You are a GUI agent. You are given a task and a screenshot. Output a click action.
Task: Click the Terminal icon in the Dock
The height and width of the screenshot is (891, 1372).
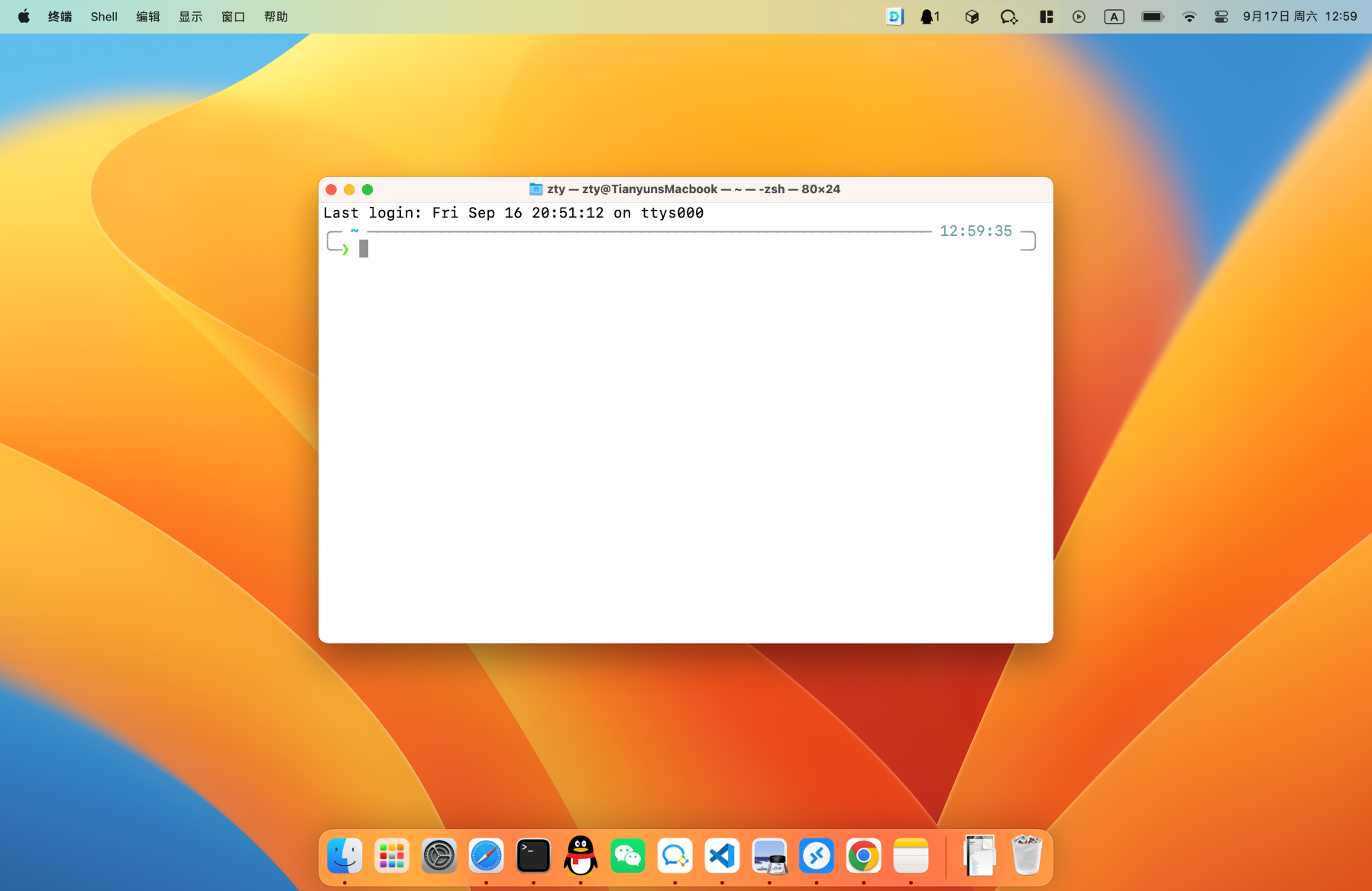(533, 856)
